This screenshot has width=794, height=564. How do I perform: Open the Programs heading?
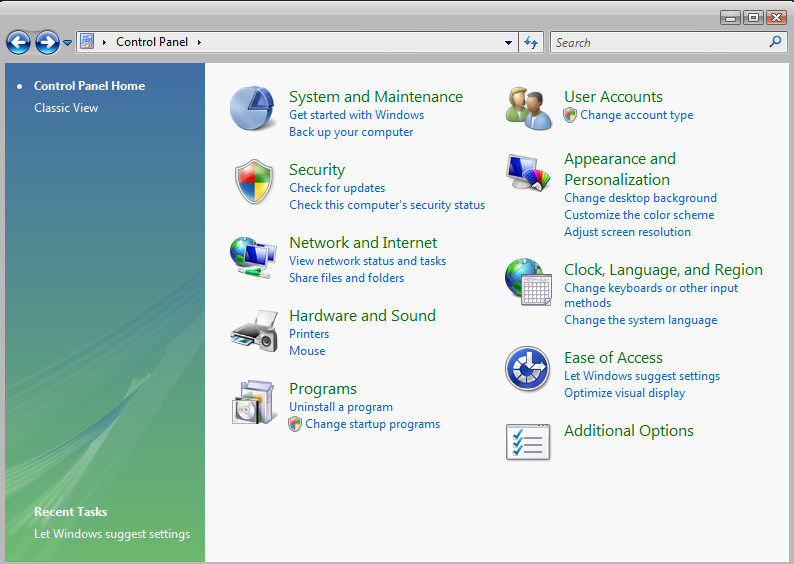pos(323,389)
